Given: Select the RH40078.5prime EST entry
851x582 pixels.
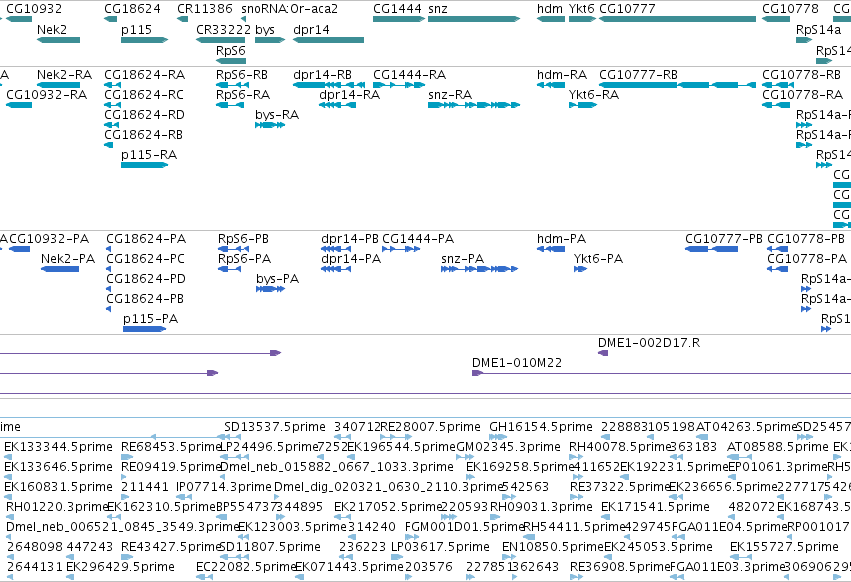Looking at the screenshot, I should [620, 447].
